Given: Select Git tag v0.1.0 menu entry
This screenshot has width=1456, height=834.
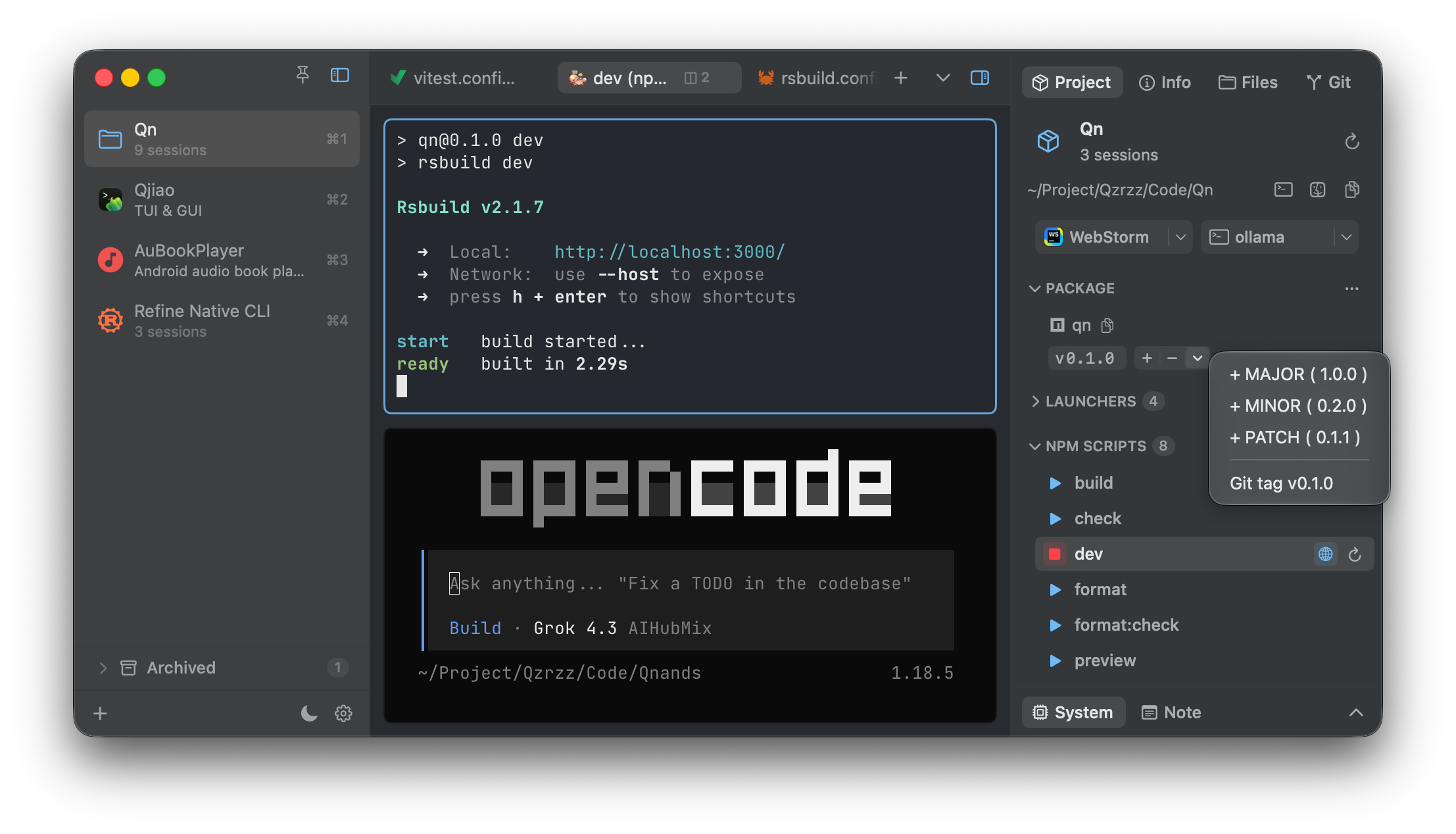Looking at the screenshot, I should (1299, 483).
